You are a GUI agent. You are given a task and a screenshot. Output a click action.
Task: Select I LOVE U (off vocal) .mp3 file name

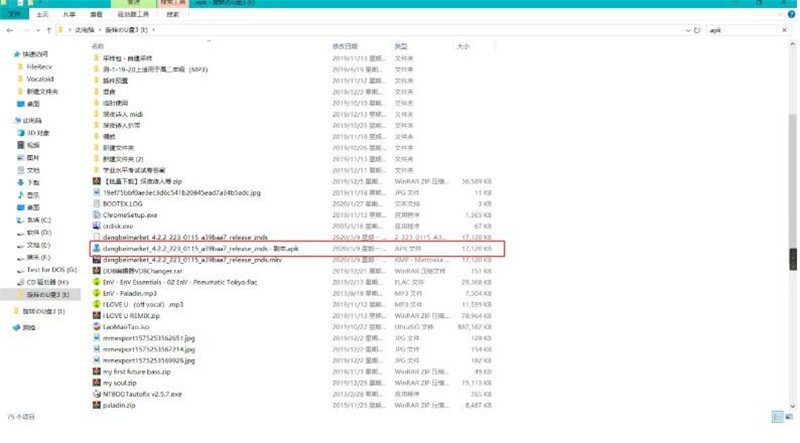143,305
